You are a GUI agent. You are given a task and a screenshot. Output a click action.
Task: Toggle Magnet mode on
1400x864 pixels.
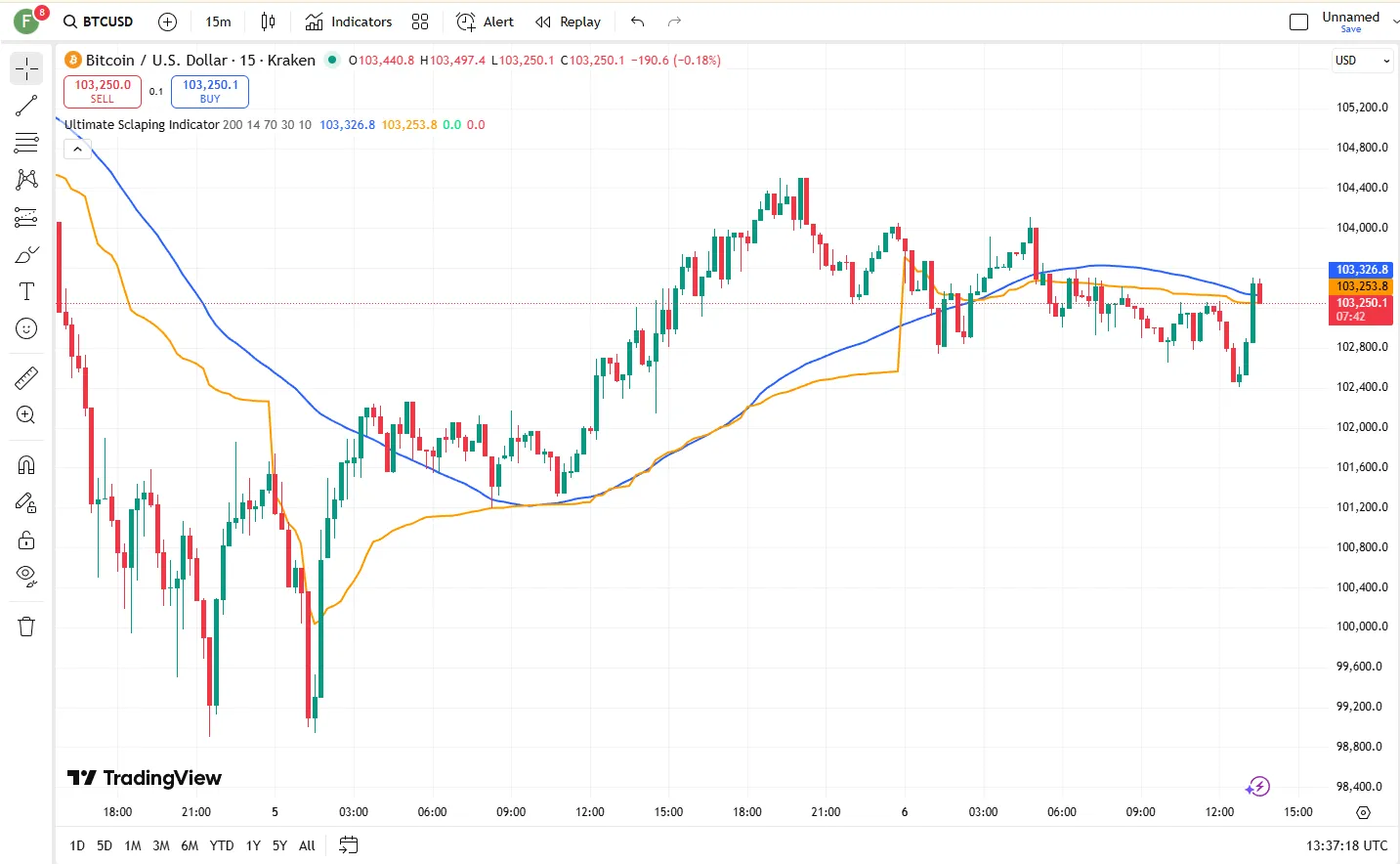[26, 464]
